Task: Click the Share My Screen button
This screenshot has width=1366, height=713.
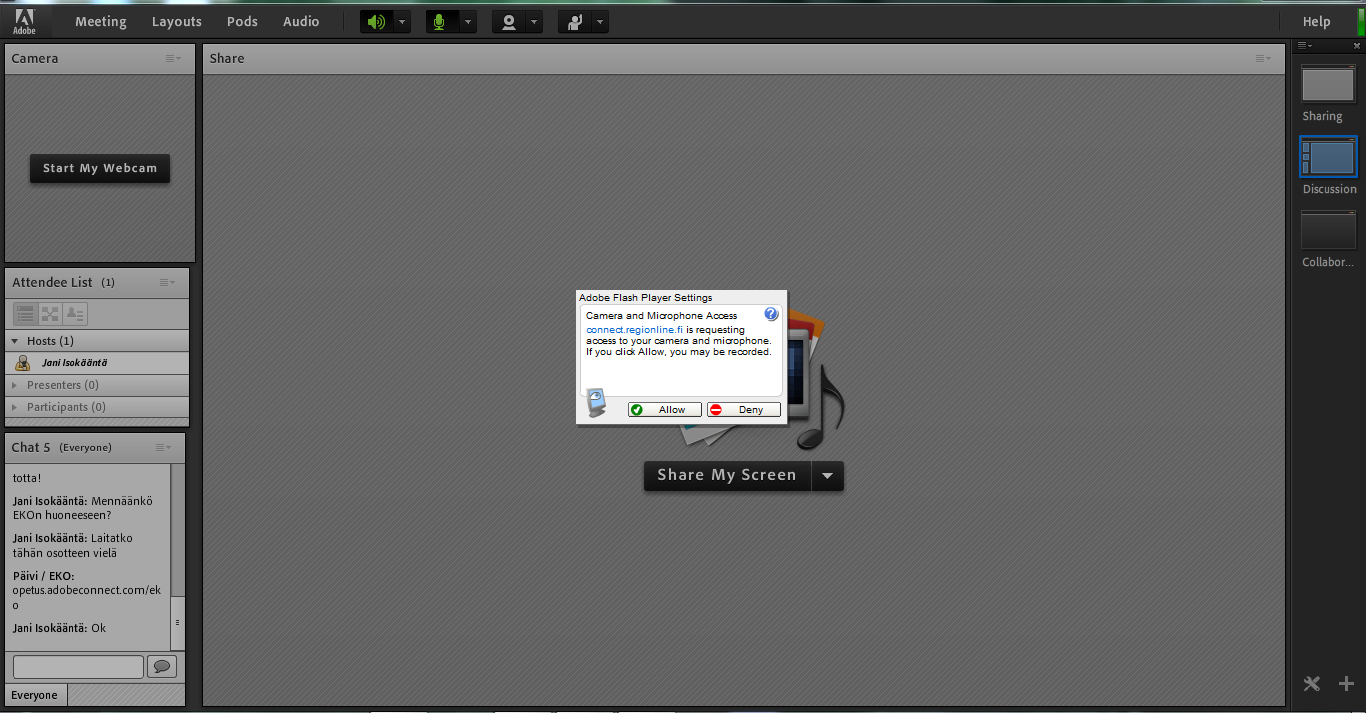Action: [x=727, y=476]
